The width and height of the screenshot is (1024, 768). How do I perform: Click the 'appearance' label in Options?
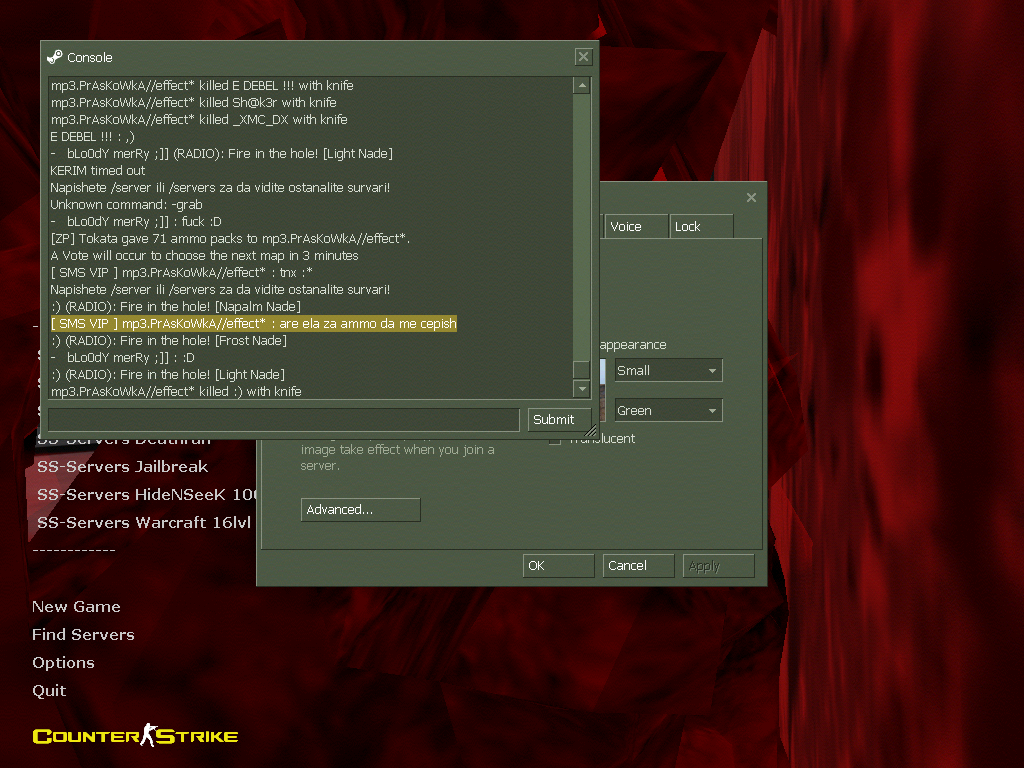click(x=633, y=345)
